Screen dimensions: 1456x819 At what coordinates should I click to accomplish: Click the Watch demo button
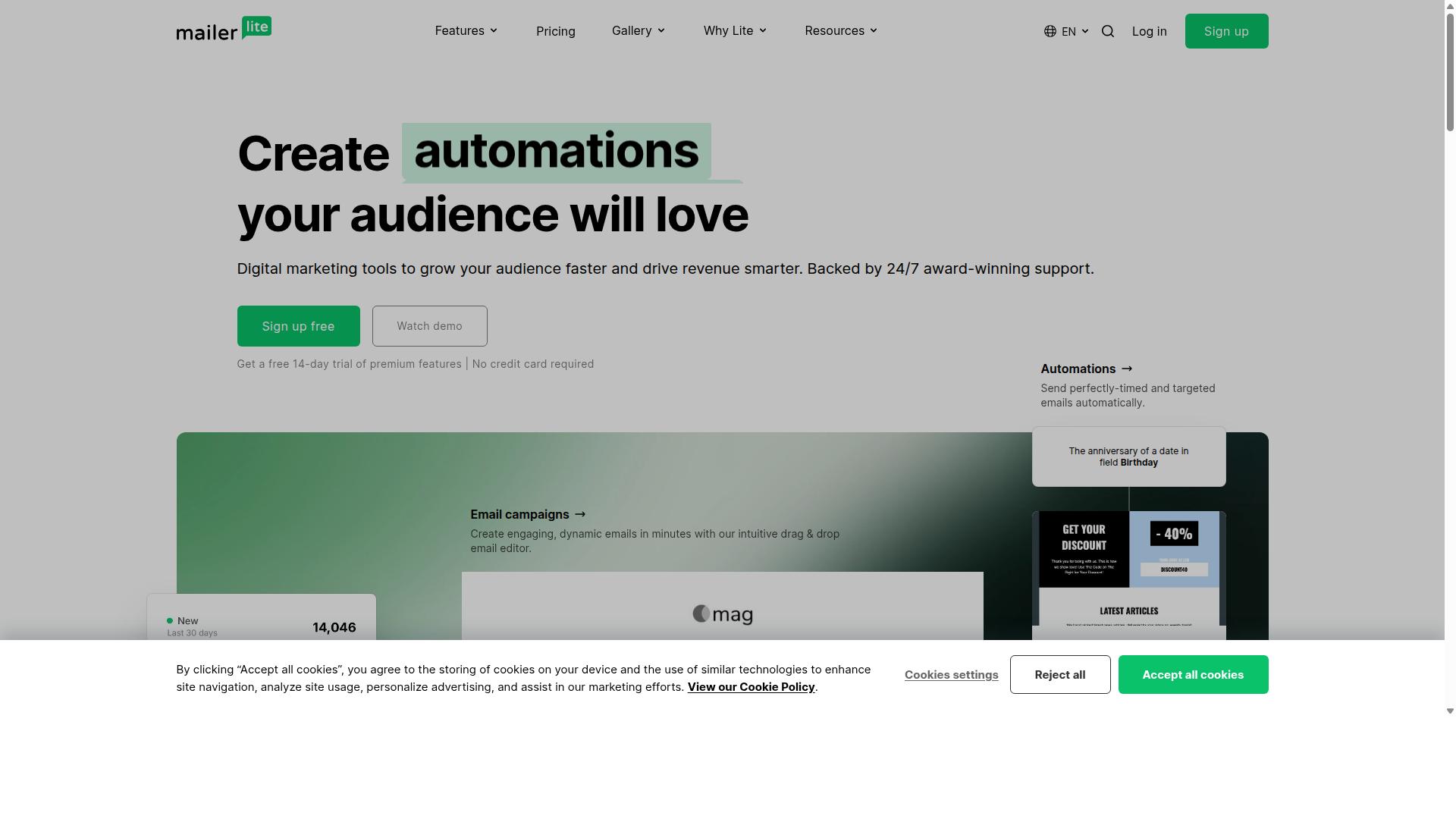point(429,326)
